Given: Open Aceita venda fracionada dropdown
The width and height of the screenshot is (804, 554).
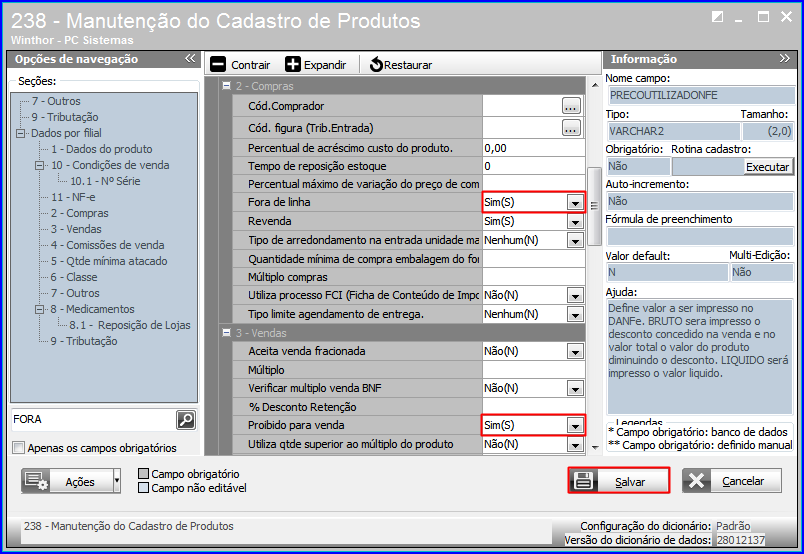Looking at the screenshot, I should click(575, 351).
